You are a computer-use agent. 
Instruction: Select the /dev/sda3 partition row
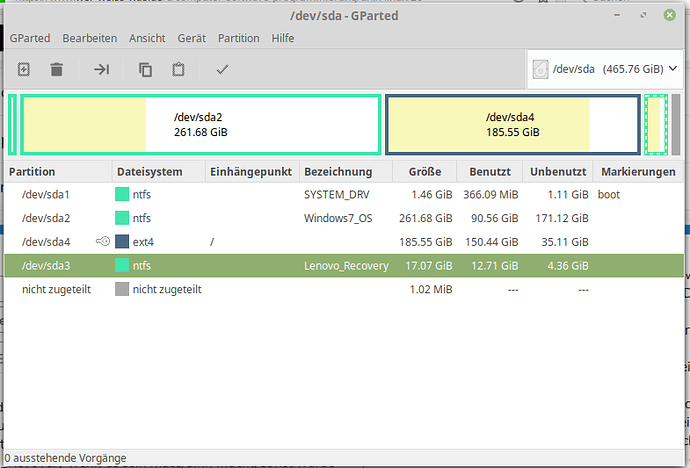click(x=344, y=265)
